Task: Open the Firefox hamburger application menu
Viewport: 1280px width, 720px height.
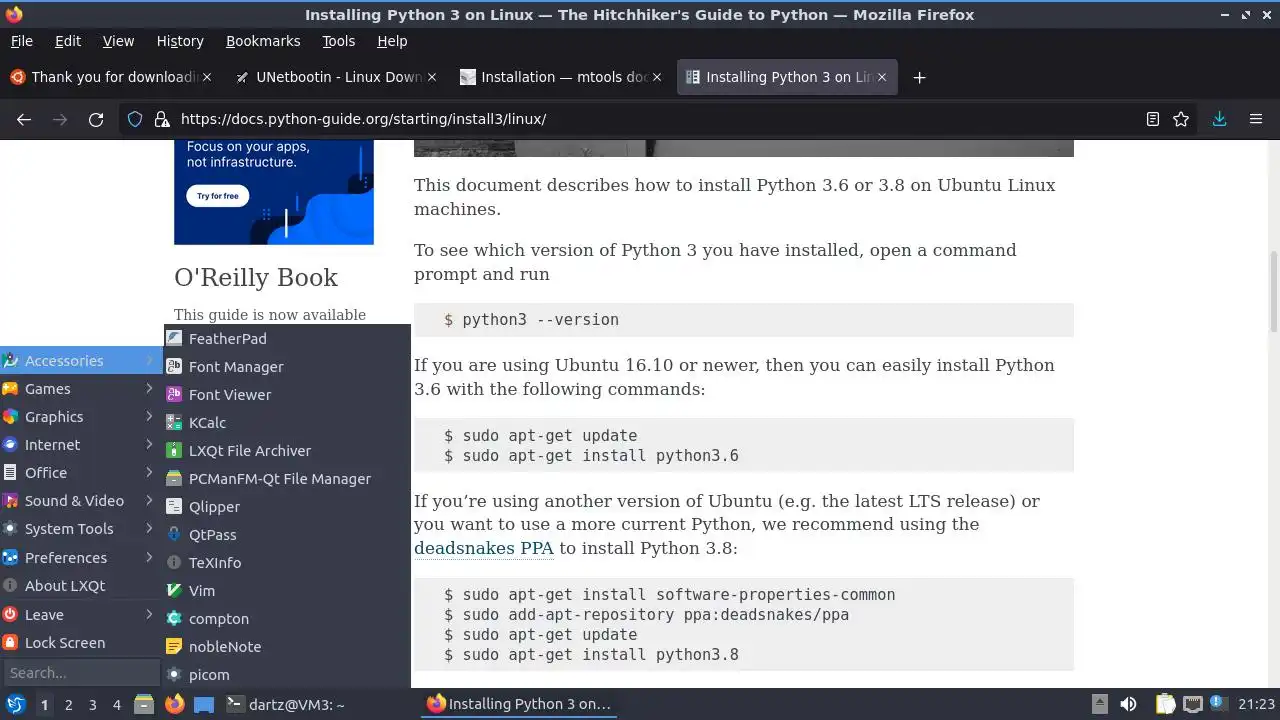Action: coord(1256,119)
